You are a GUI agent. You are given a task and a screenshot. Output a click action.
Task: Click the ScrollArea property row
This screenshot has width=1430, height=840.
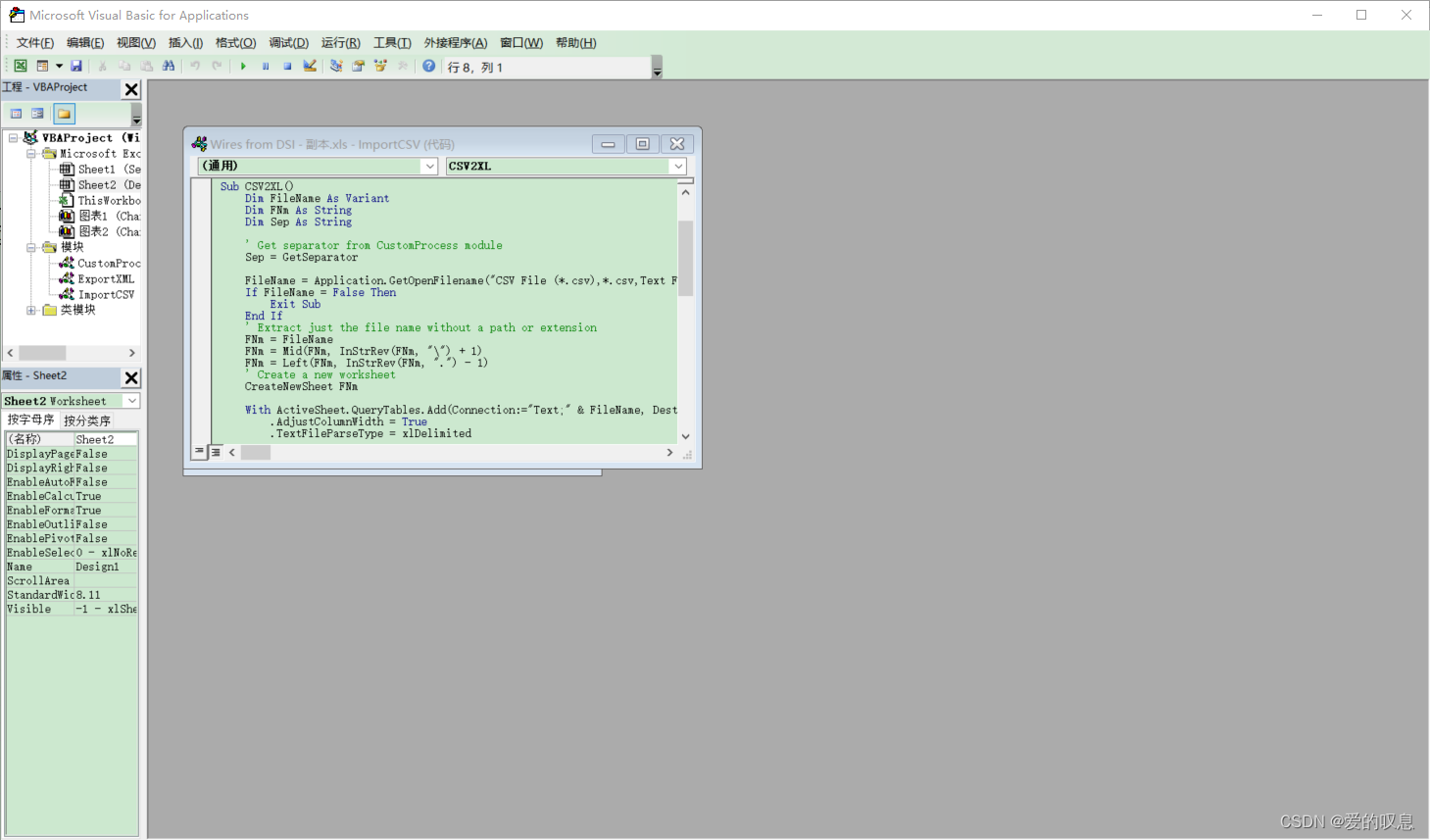(72, 581)
